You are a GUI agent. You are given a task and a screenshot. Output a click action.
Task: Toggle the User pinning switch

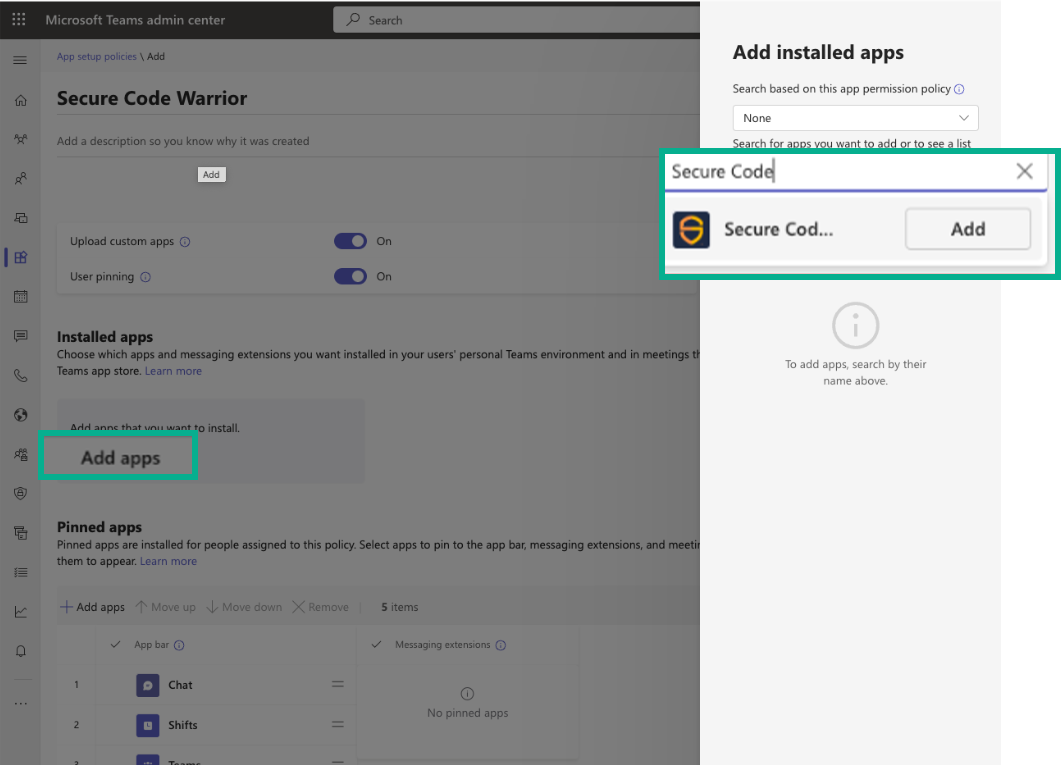coord(351,276)
